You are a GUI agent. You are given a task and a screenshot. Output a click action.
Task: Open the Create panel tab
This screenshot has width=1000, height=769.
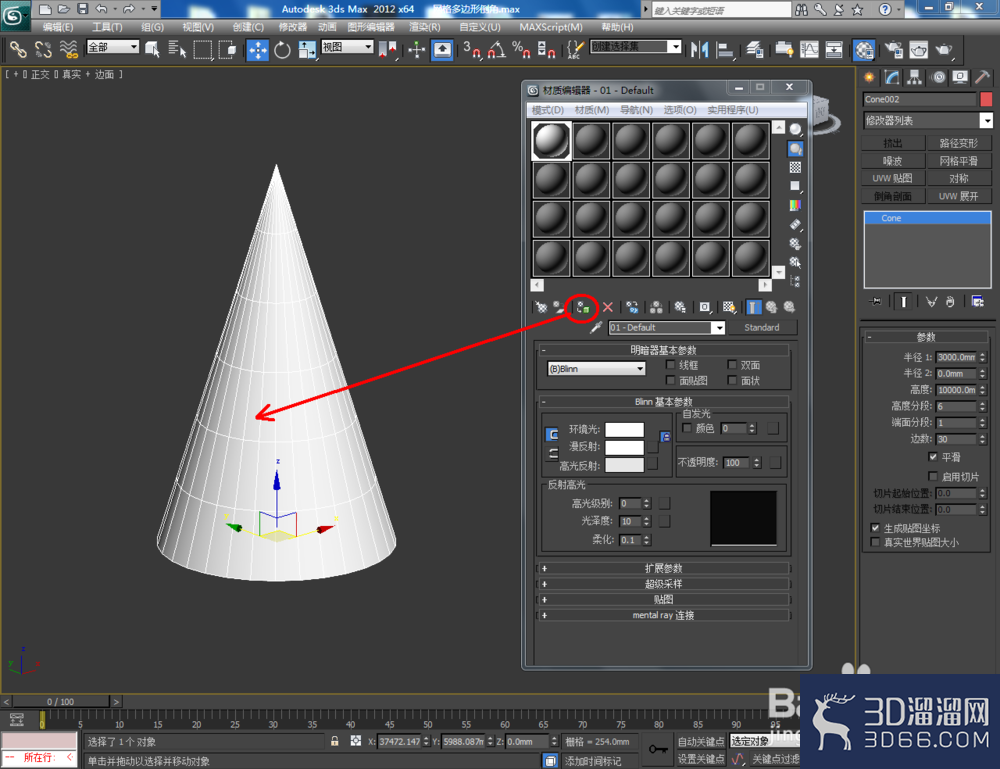coord(869,78)
